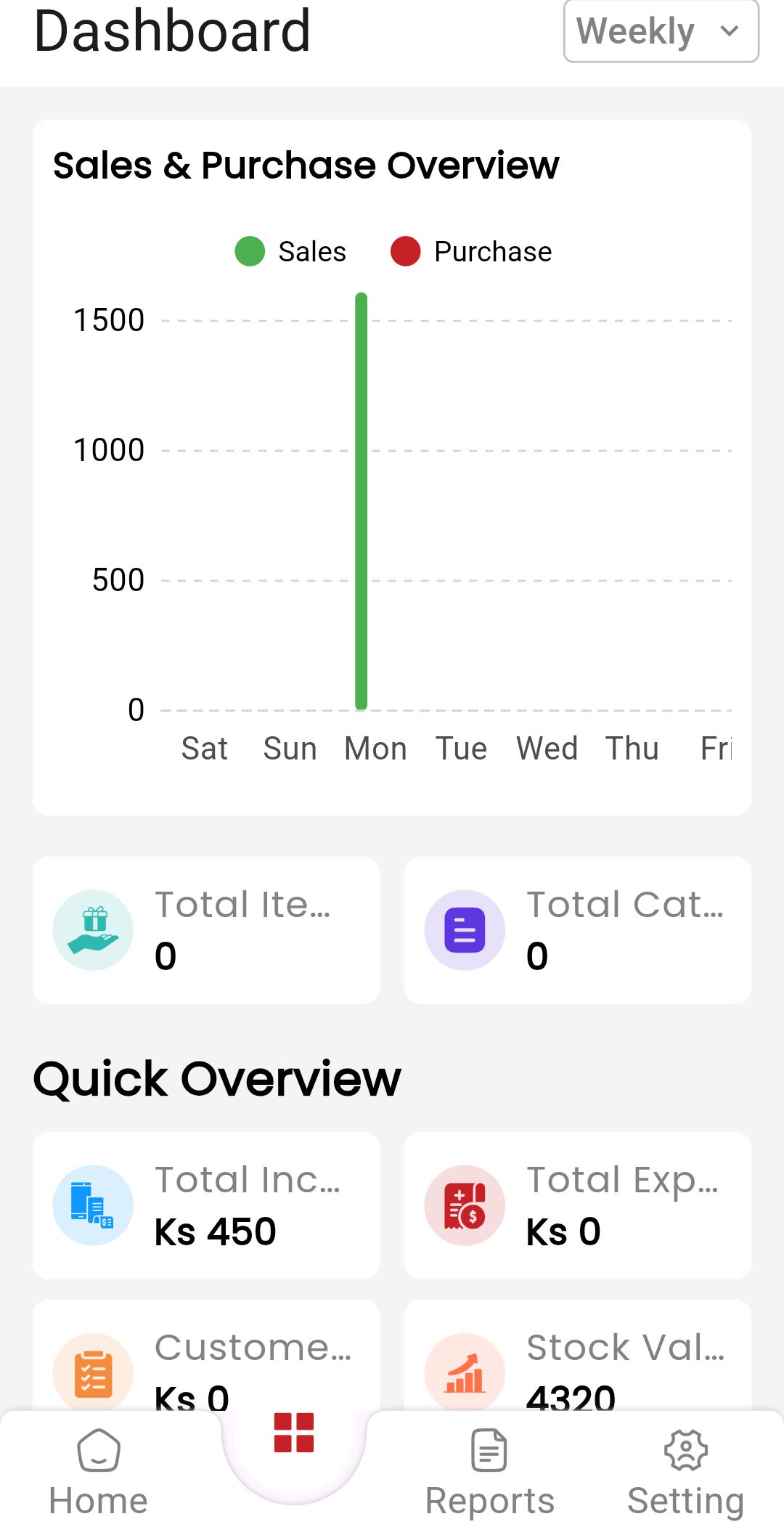The height and width of the screenshot is (1535, 784).
Task: Tap the Sales legend label
Action: tap(312, 251)
